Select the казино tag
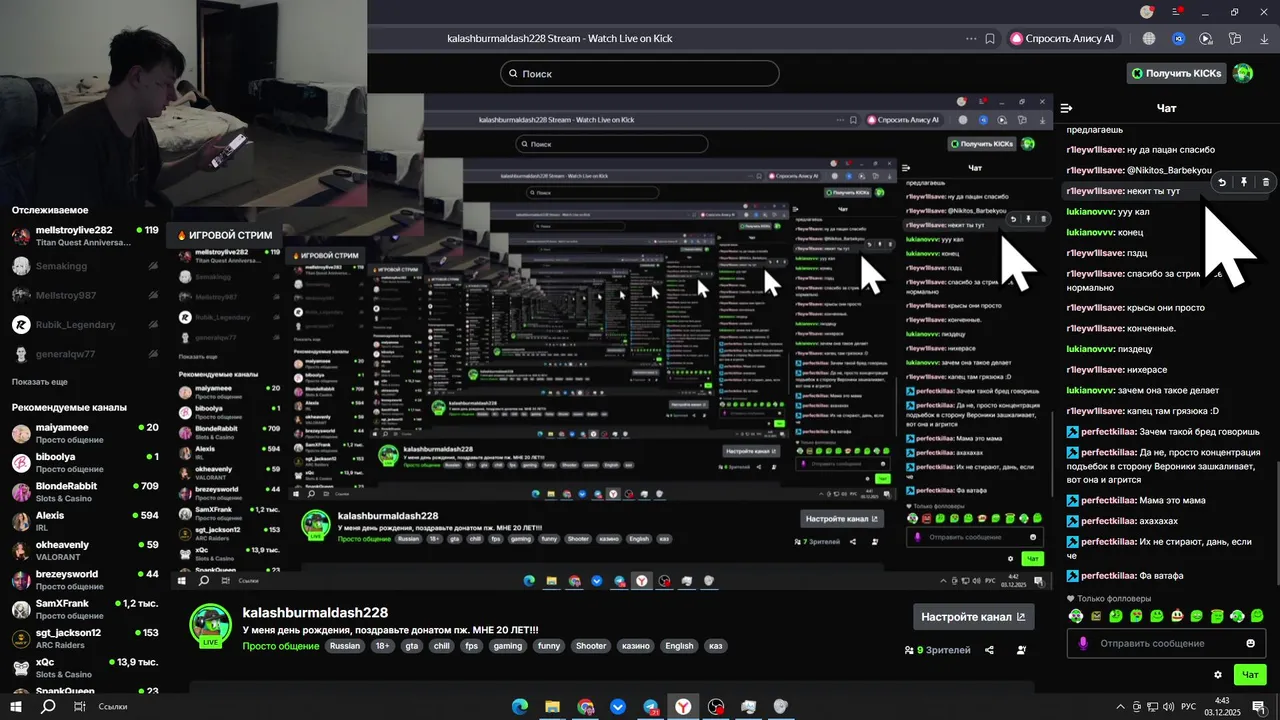 coord(636,646)
